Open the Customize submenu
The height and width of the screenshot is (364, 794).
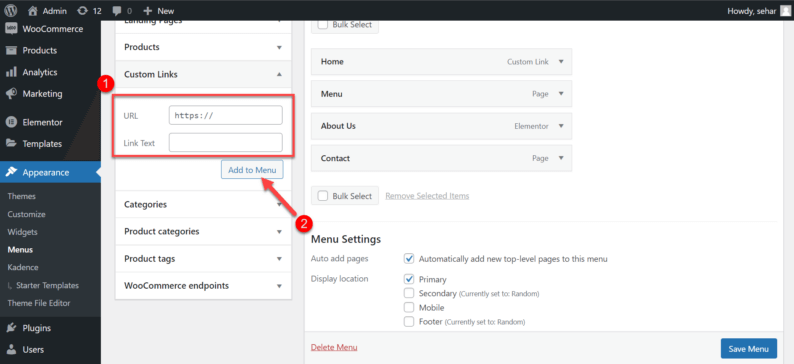point(26,214)
